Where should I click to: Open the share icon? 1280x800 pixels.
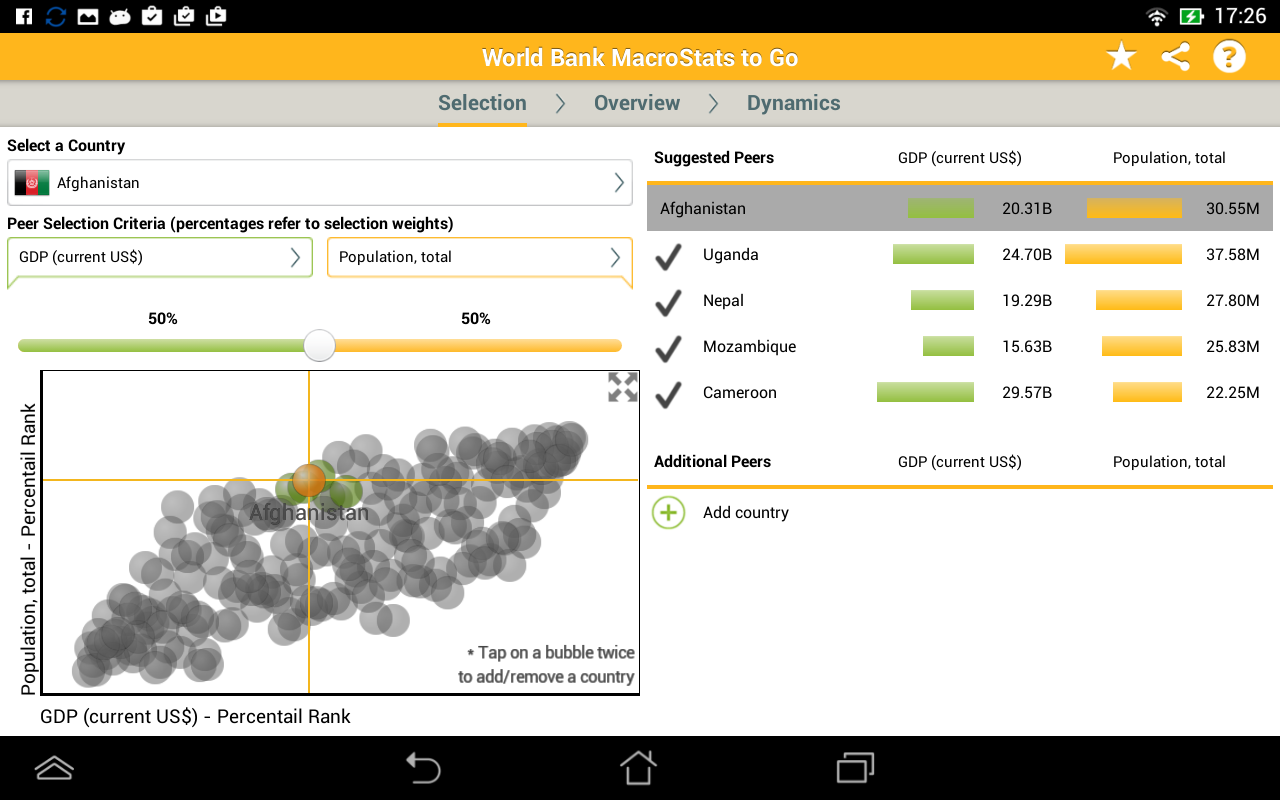[1175, 57]
